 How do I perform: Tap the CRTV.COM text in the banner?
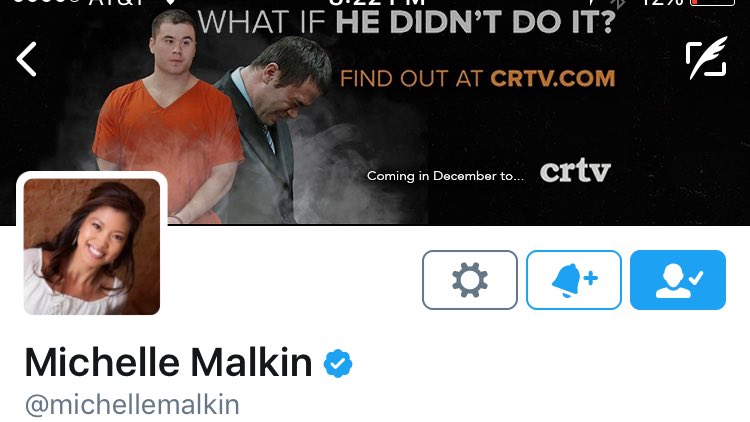pos(553,78)
